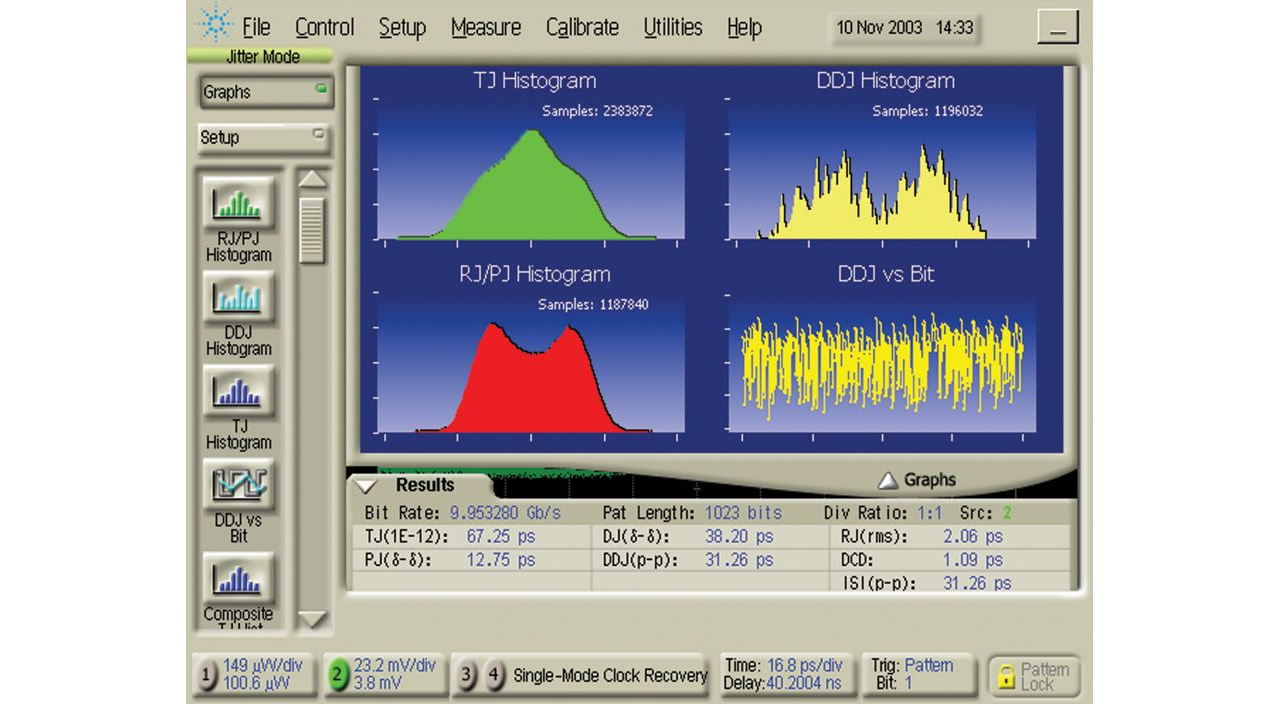Image resolution: width=1280 pixels, height=704 pixels.
Task: Open the Time and Delay timebase button
Action: point(787,675)
